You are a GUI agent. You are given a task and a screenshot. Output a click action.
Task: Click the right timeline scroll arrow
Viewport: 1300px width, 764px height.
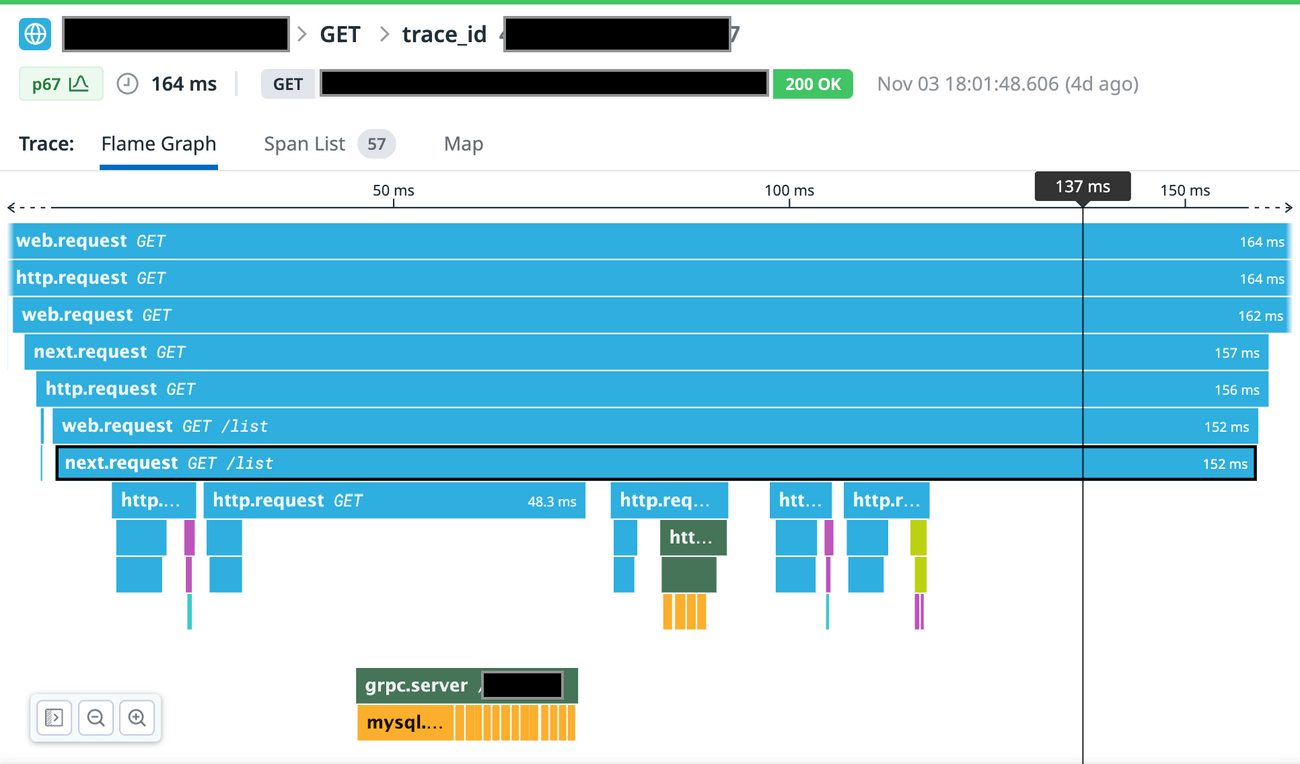tap(1287, 208)
